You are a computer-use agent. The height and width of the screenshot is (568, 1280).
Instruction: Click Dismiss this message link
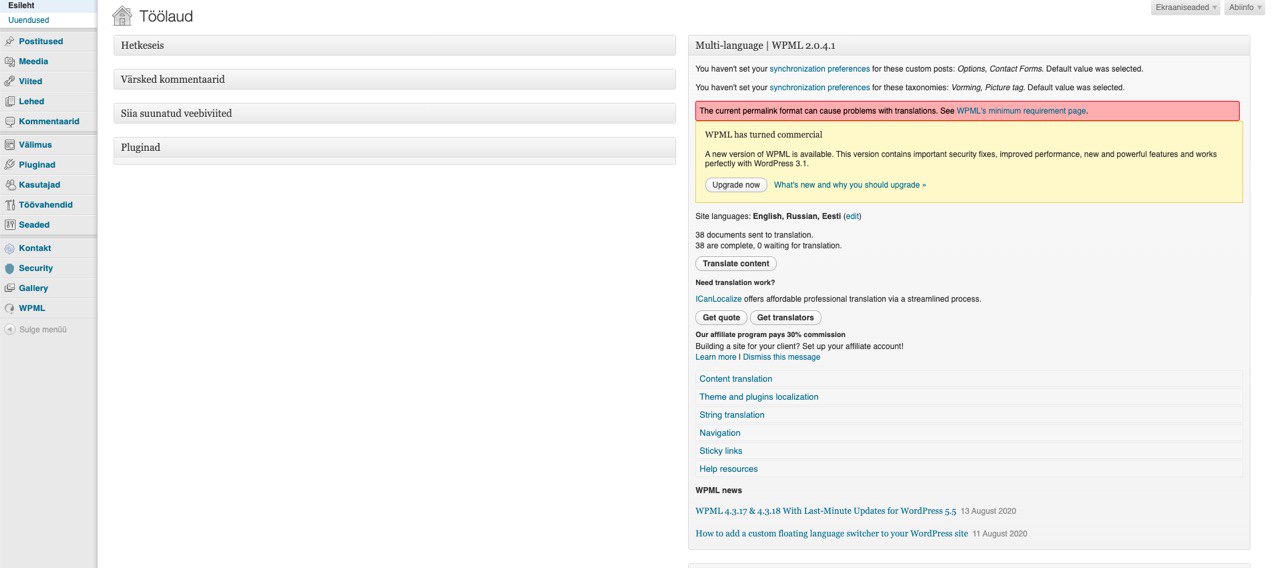click(781, 357)
